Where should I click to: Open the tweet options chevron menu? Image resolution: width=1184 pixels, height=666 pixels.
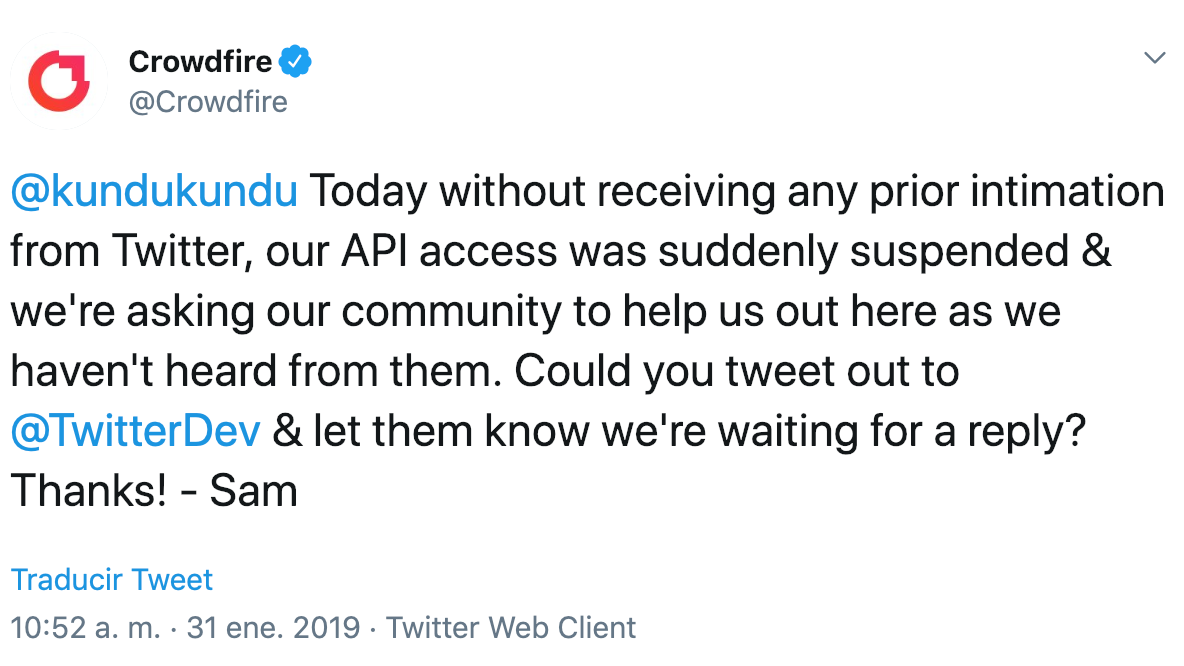[1155, 58]
